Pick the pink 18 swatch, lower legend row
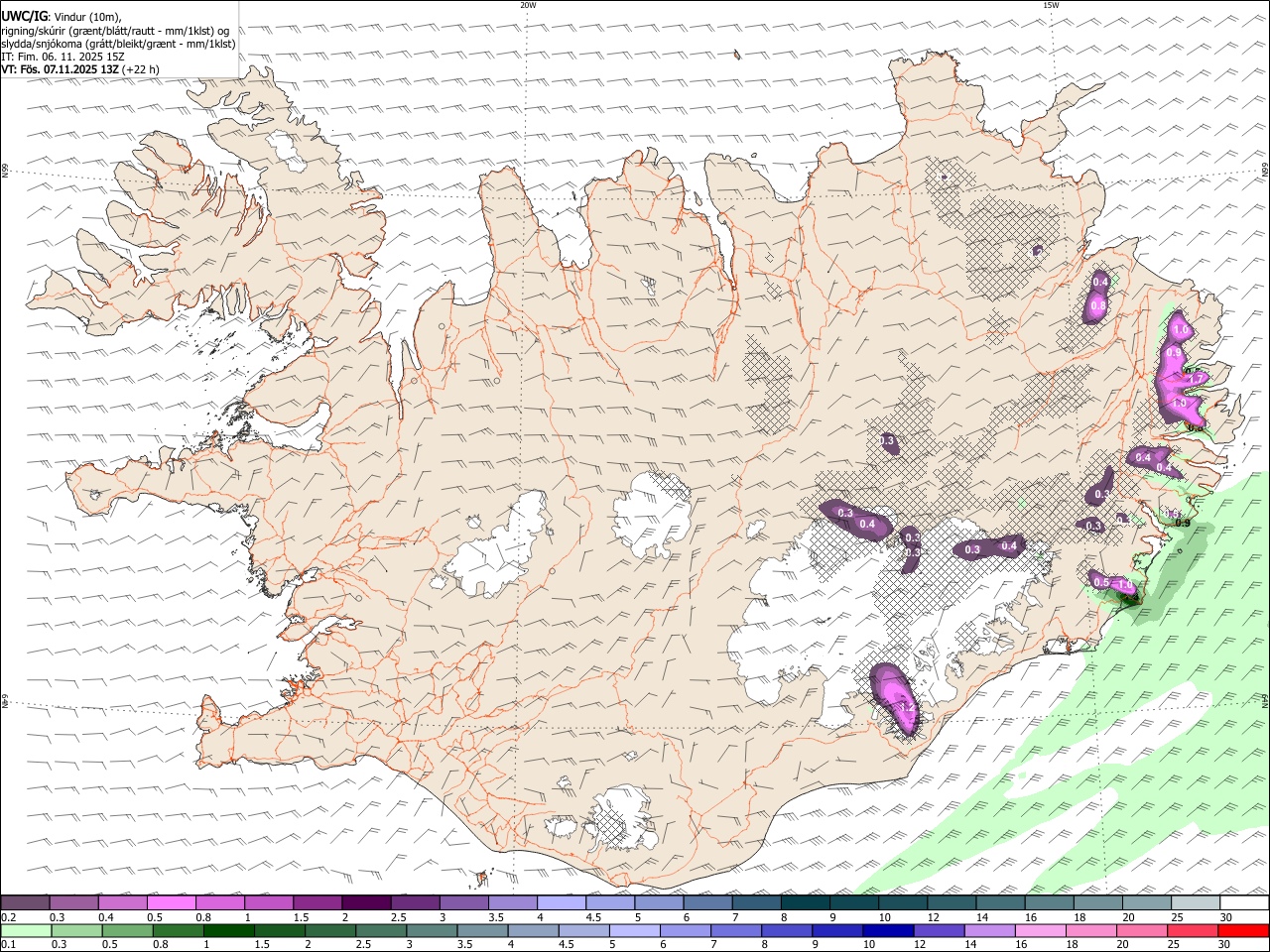Image resolution: width=1270 pixels, height=952 pixels. click(x=1091, y=931)
